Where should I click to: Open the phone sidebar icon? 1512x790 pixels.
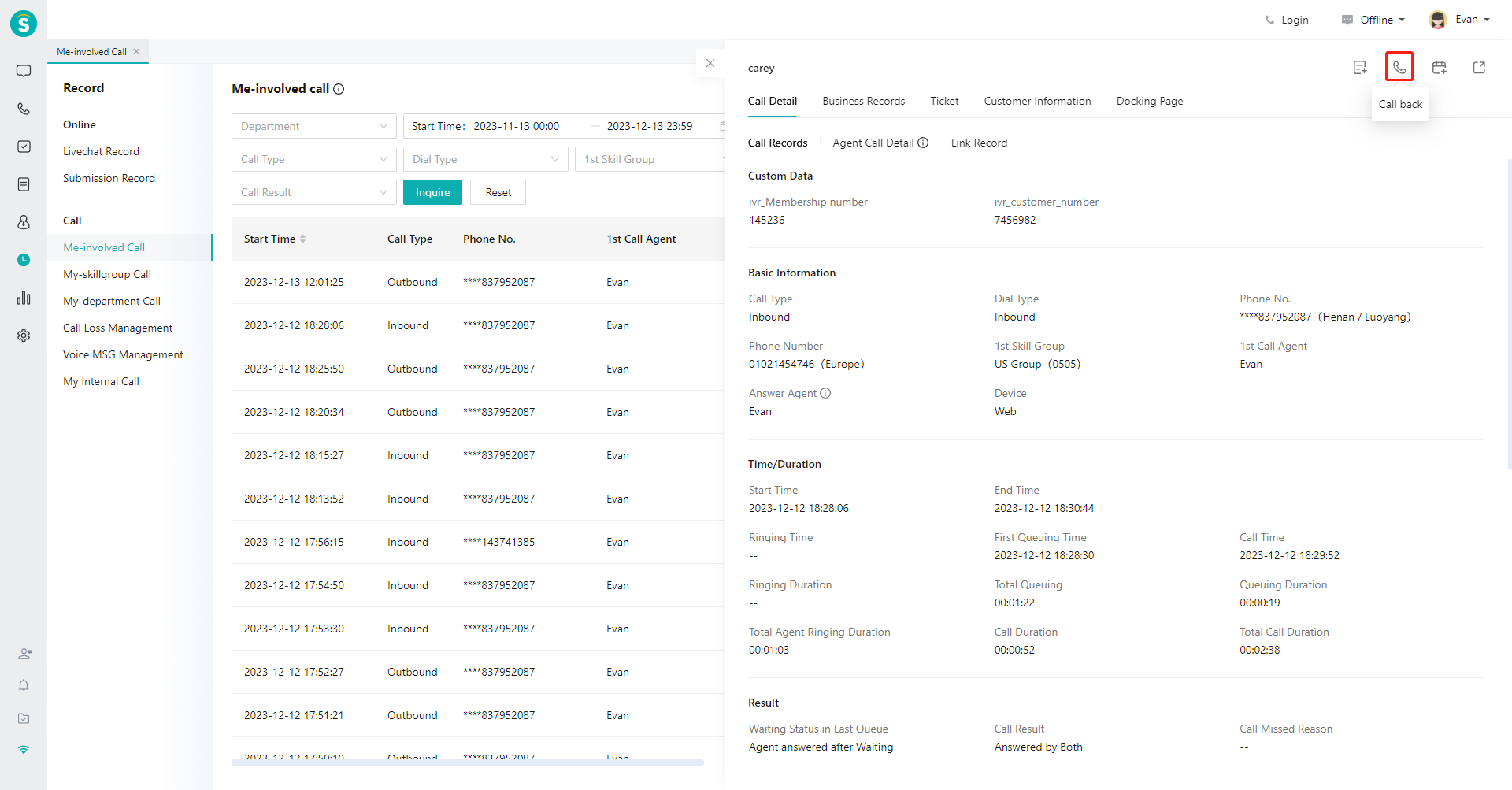point(24,109)
